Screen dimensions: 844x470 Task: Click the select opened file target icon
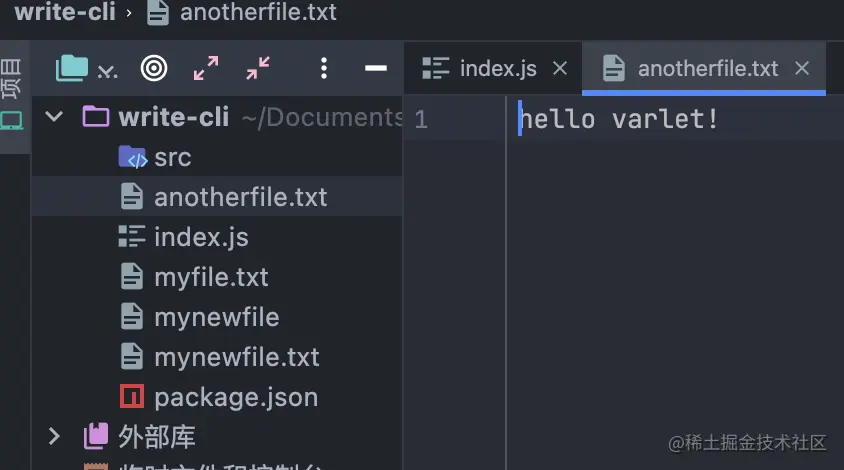click(x=154, y=69)
